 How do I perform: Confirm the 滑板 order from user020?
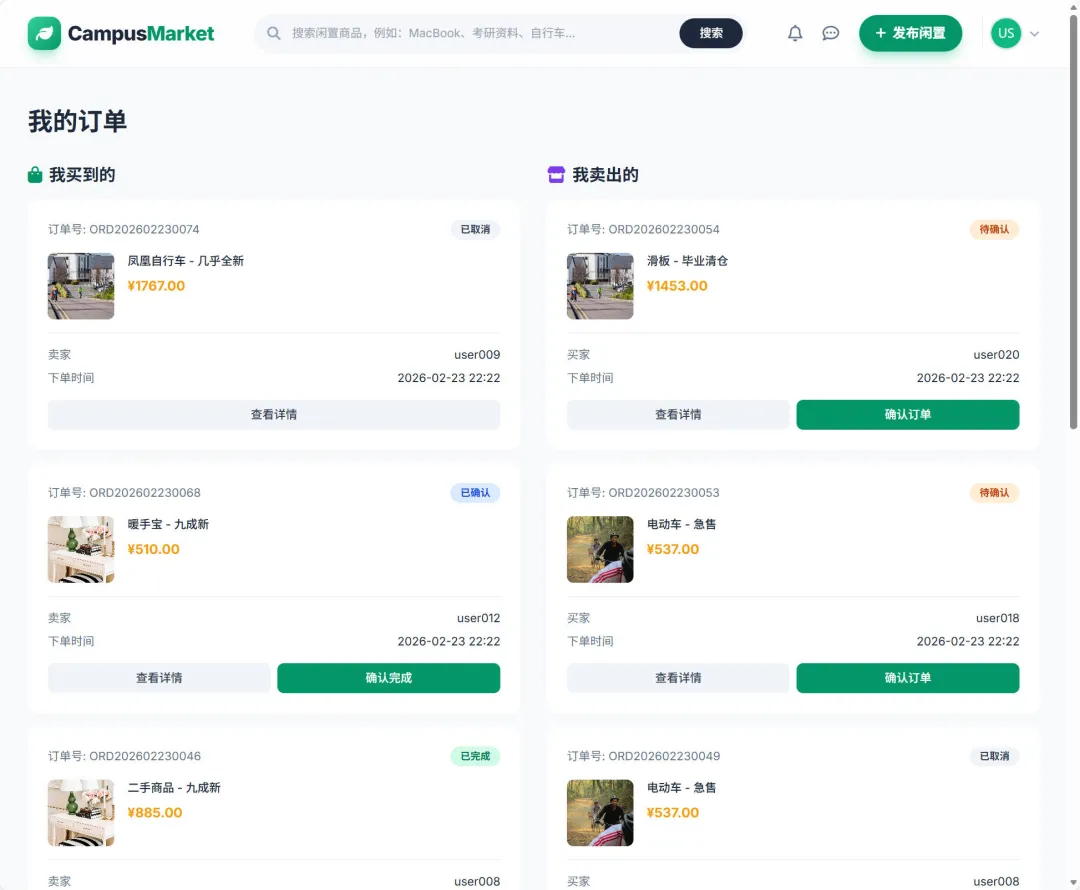tap(907, 415)
